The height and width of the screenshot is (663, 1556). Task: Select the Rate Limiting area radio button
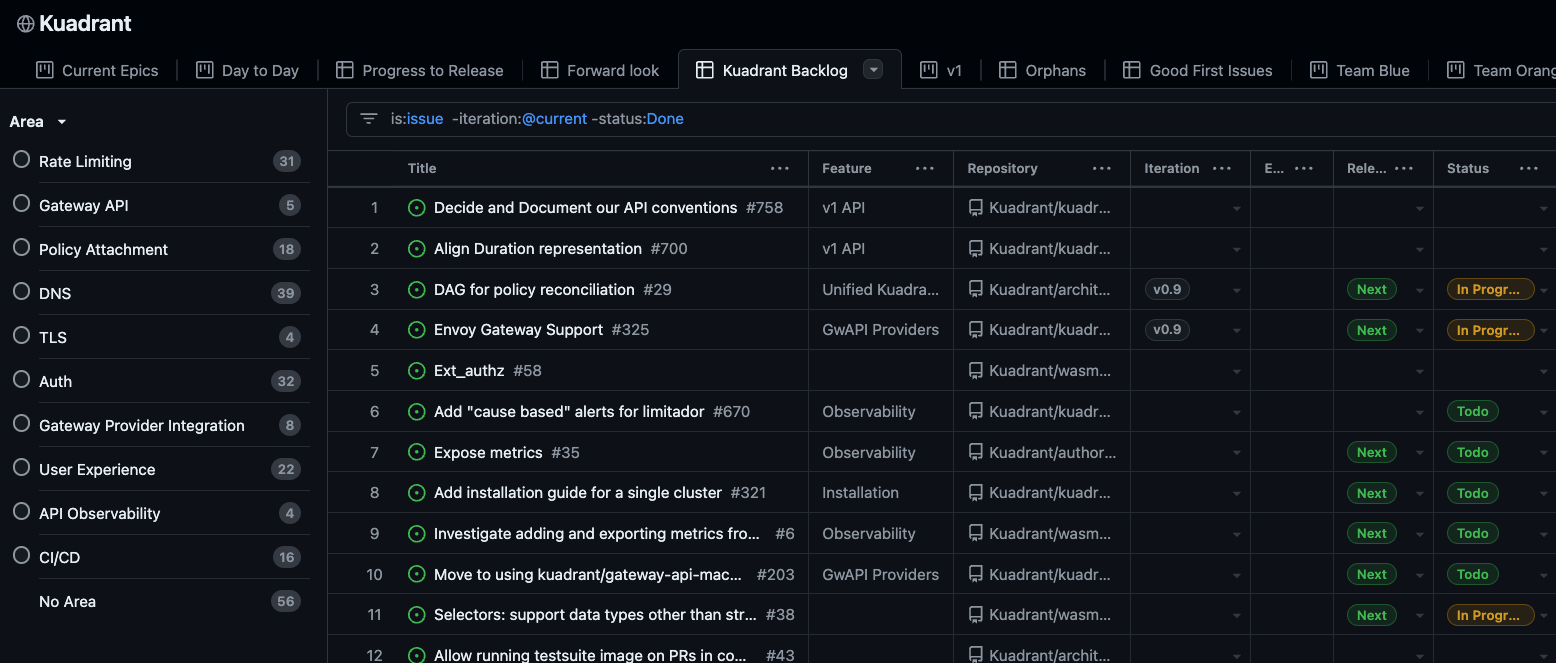[x=21, y=160]
